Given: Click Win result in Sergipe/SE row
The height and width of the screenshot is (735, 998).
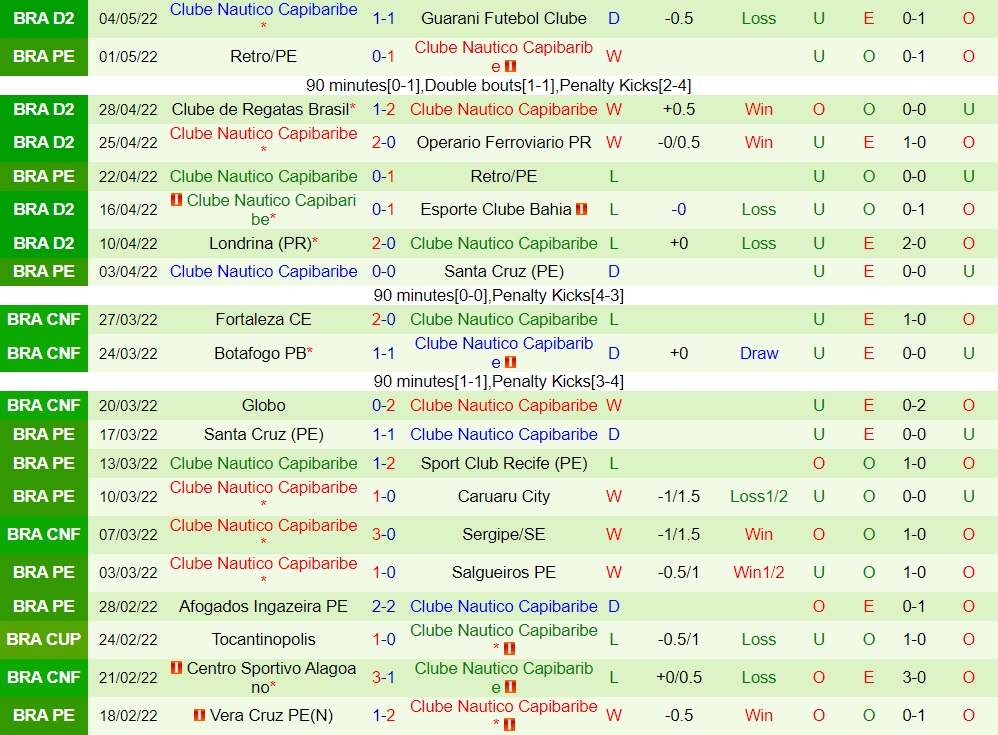Looking at the screenshot, I should [759, 534].
